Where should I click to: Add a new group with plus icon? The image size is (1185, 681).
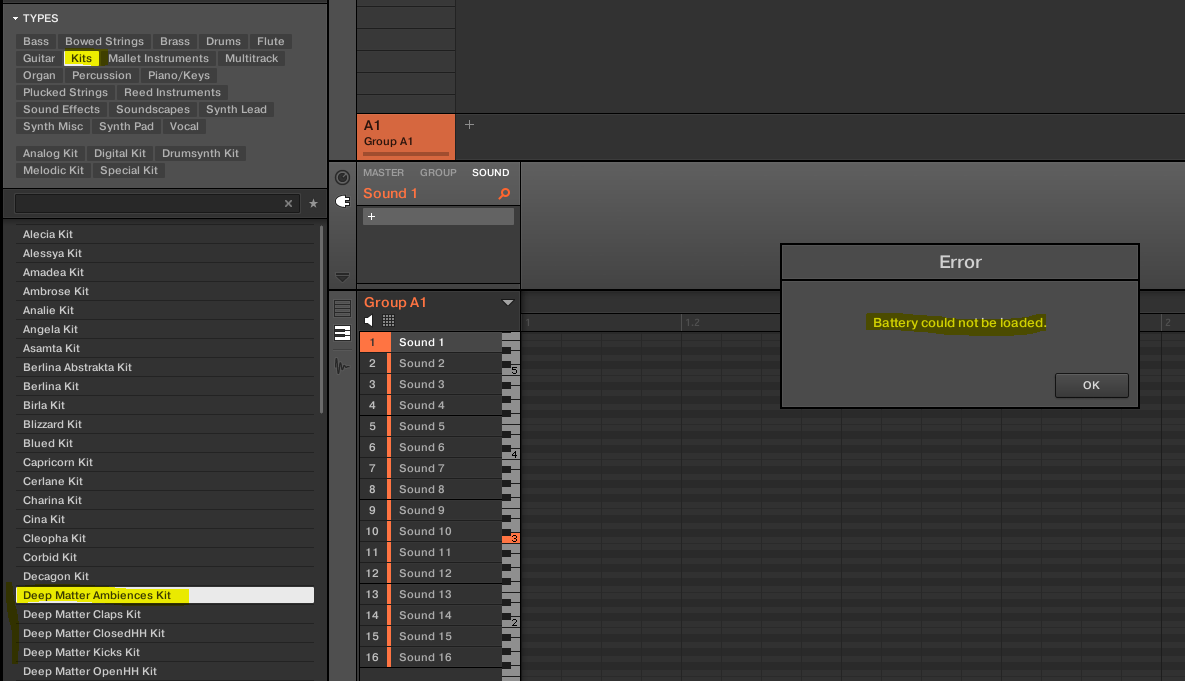click(469, 125)
